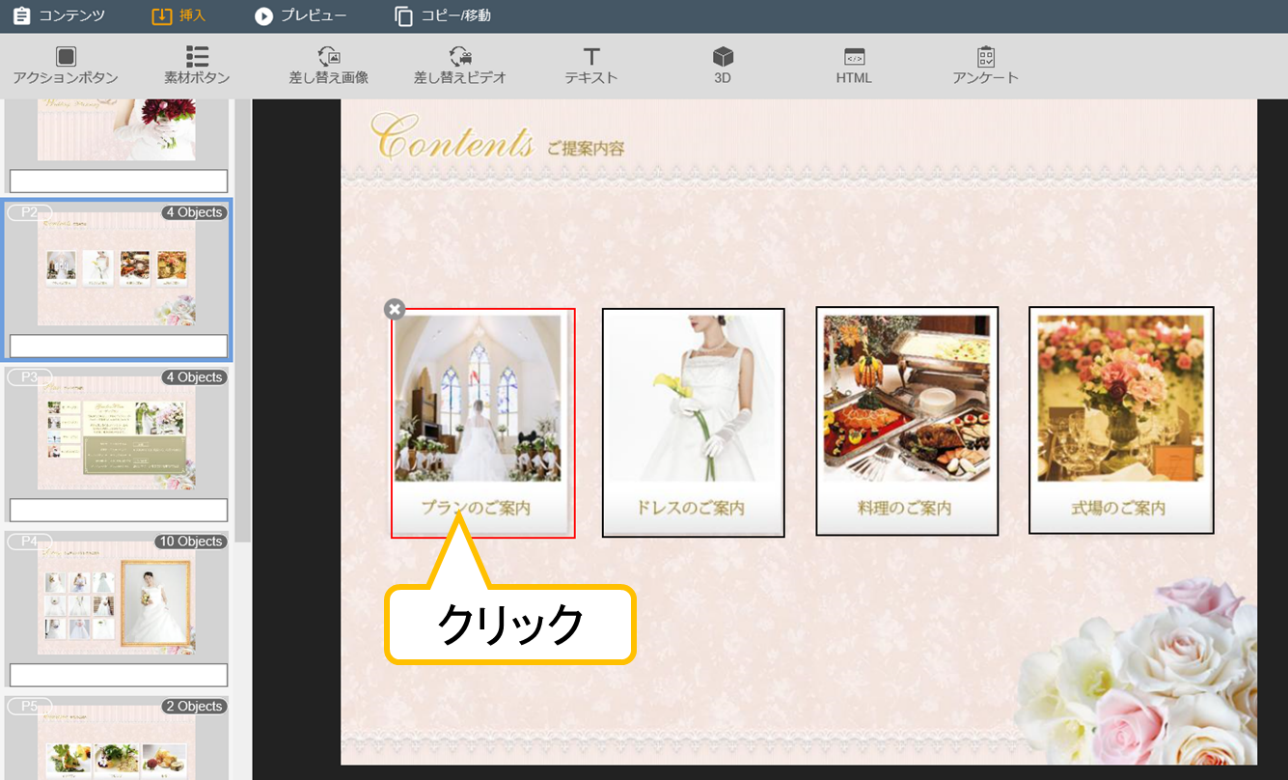The width and height of the screenshot is (1288, 780).
Task: Switch to the プレビュー tab
Action: tap(301, 16)
